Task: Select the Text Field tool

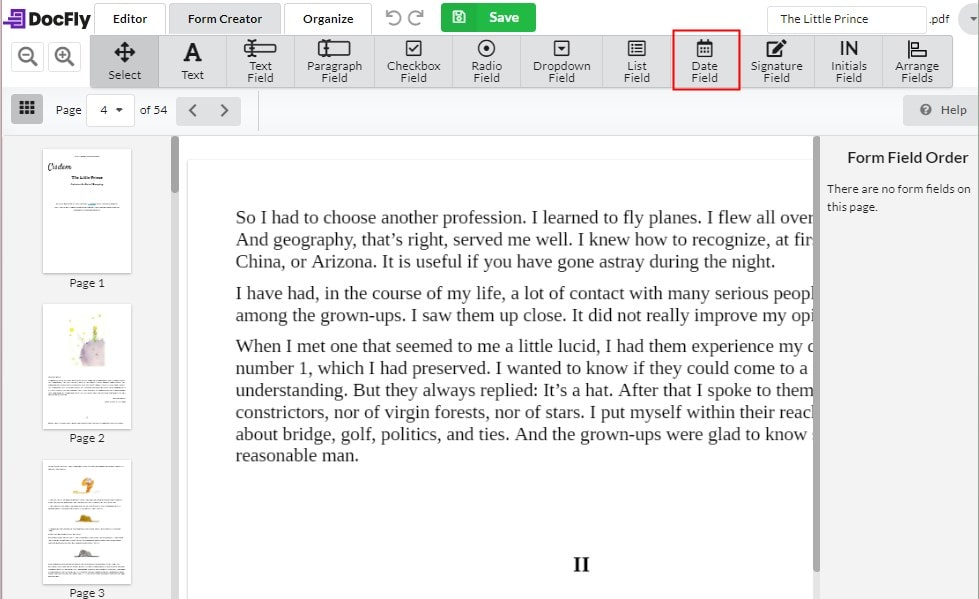Action: click(260, 61)
